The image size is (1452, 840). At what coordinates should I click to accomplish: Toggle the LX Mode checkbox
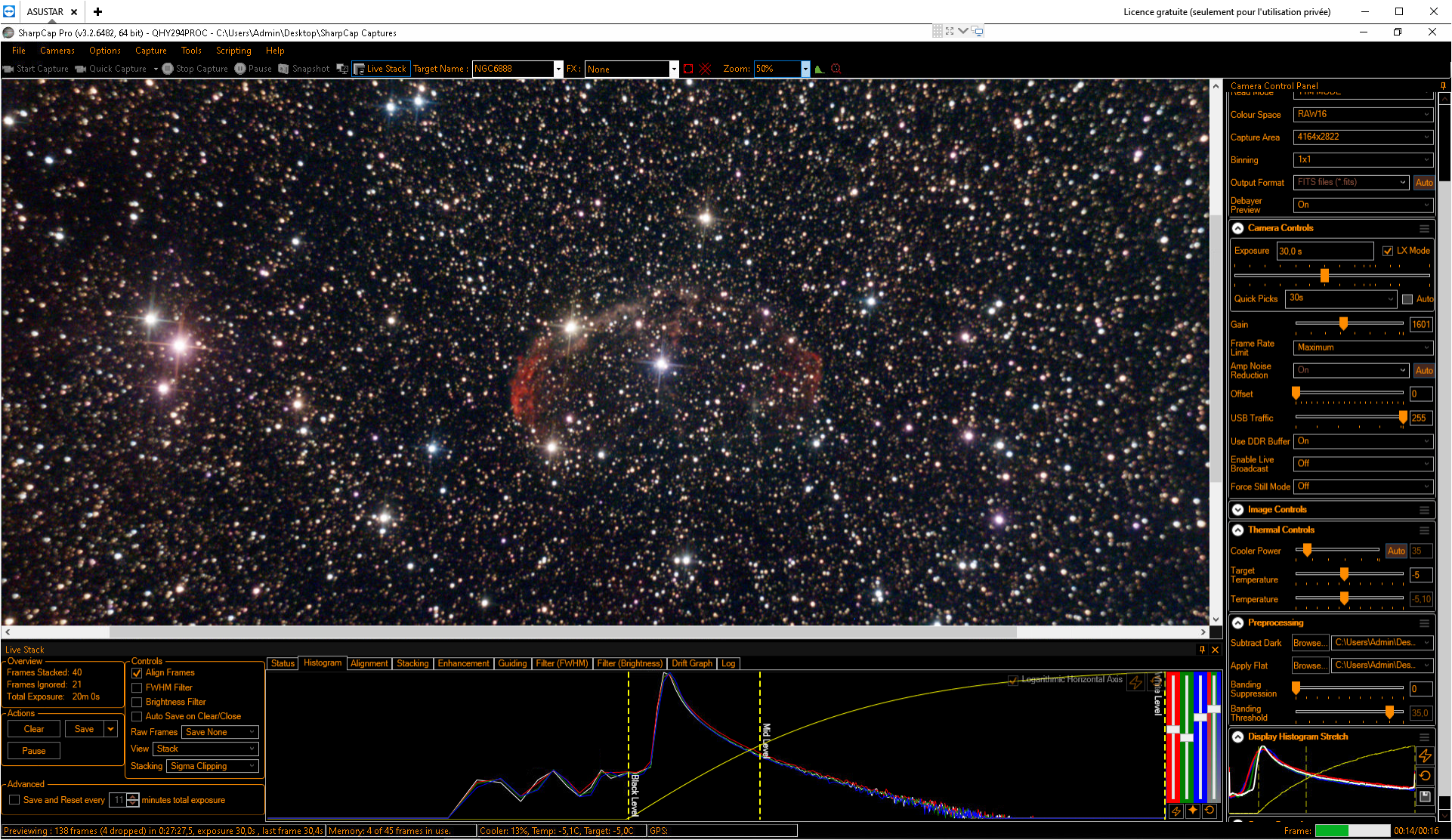pyautogui.click(x=1388, y=251)
